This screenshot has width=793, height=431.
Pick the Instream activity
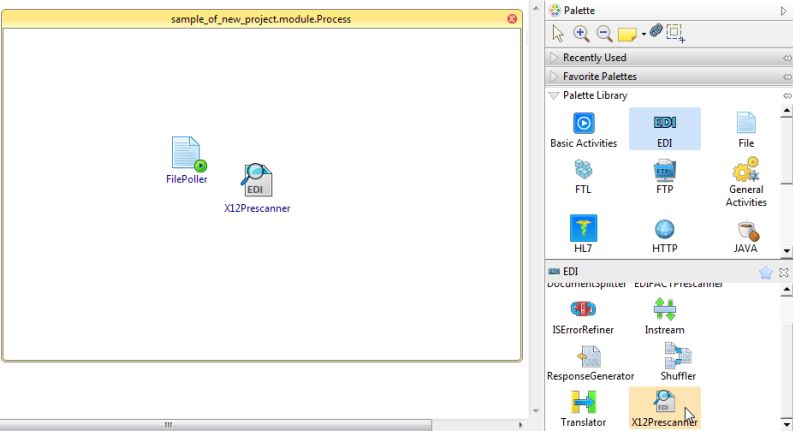(665, 317)
